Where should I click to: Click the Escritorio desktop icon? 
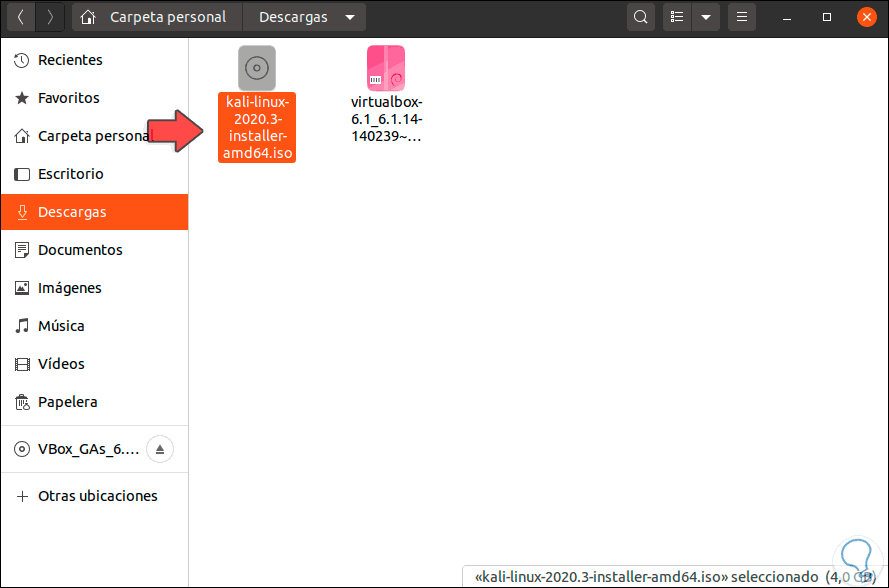pyautogui.click(x=22, y=174)
